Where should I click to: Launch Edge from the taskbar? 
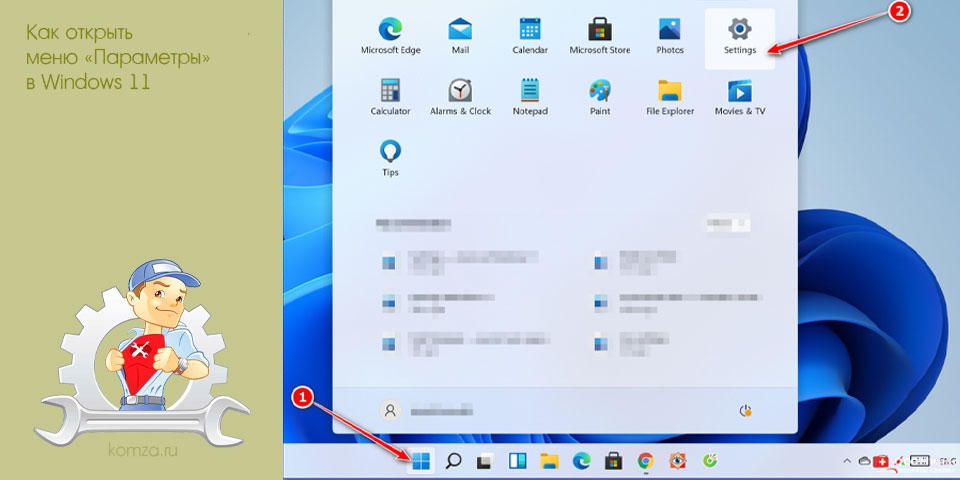pos(582,461)
